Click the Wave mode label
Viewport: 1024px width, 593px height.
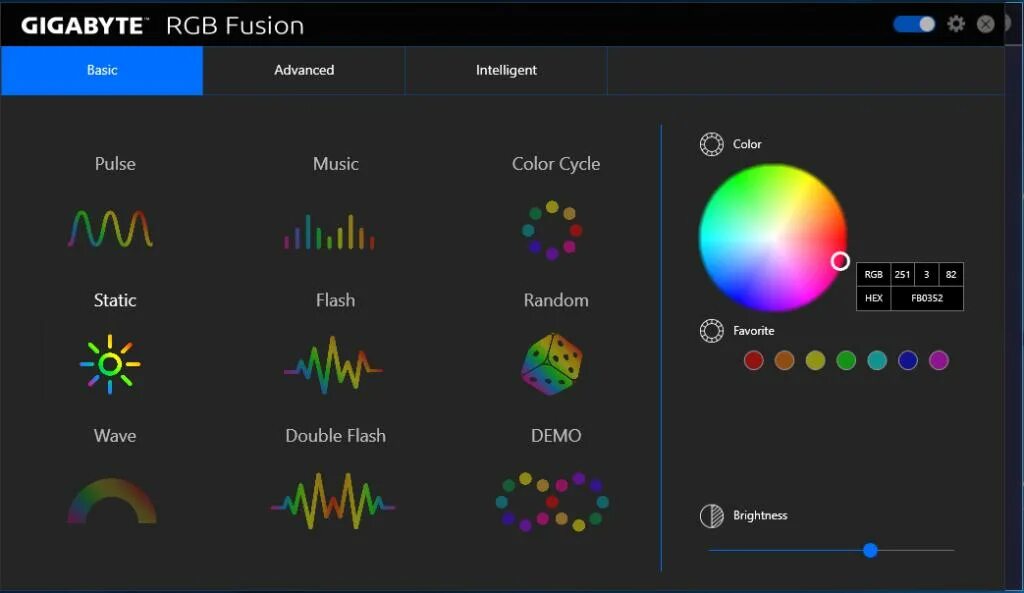[115, 436]
